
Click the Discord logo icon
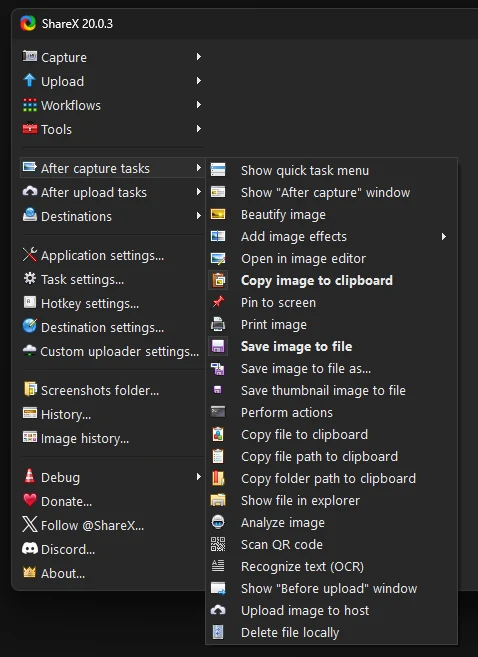[29, 548]
